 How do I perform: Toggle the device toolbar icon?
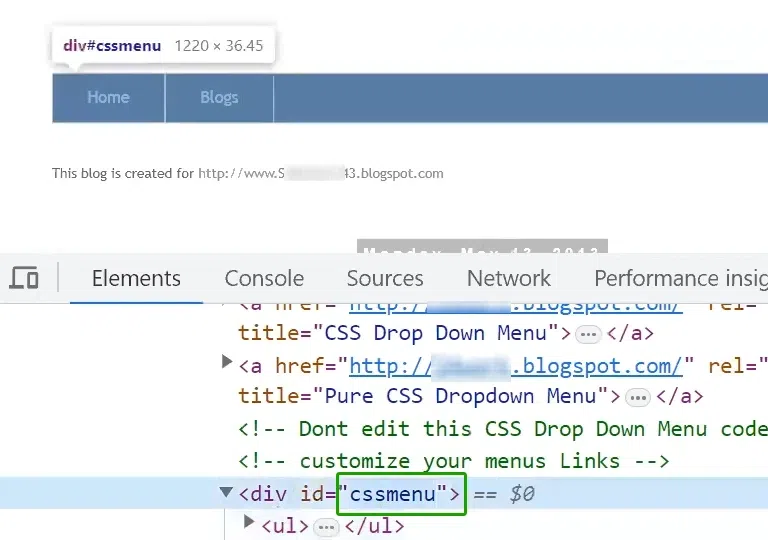(x=24, y=278)
